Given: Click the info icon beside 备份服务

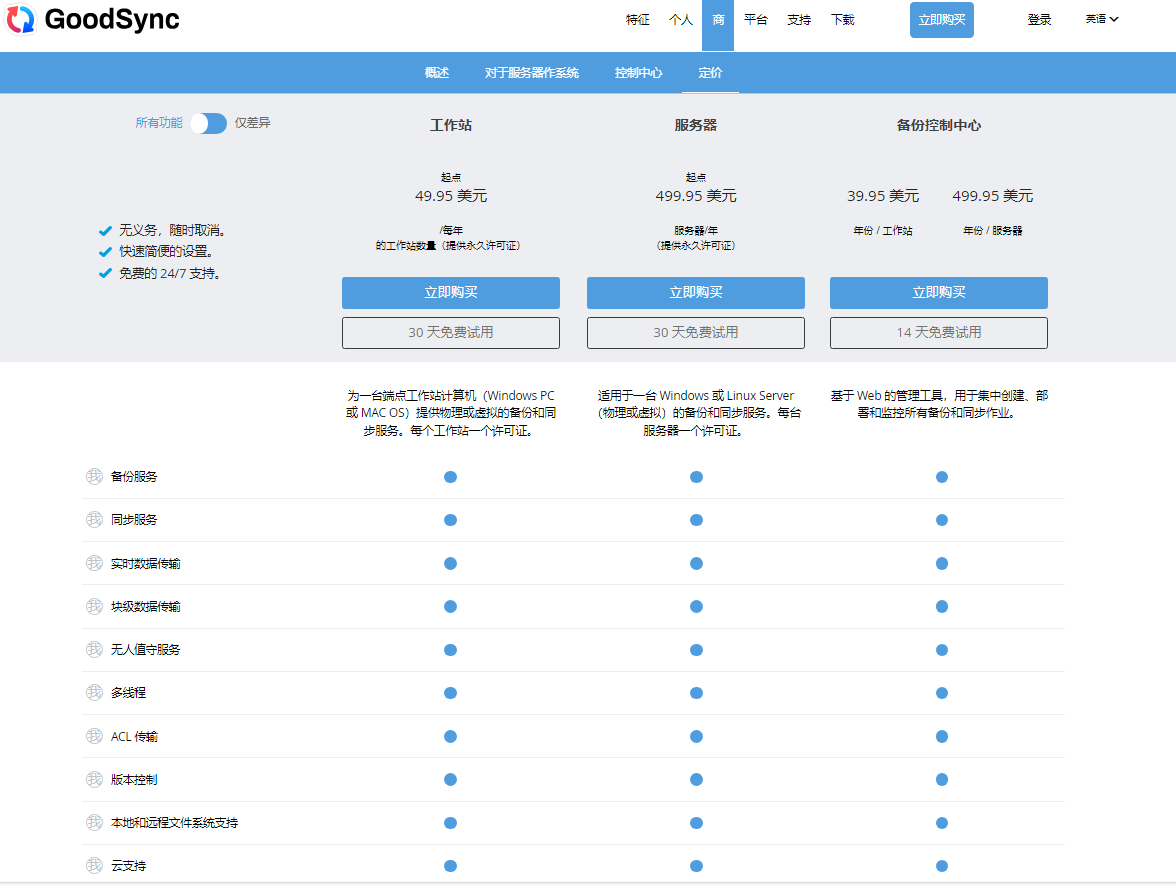Looking at the screenshot, I should click(x=94, y=477).
